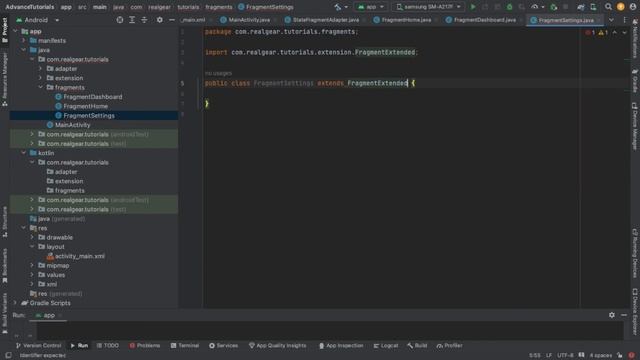Screen dimensions: 640x360
Task: Click 4 spaces indent in status bar
Action: coord(600,355)
